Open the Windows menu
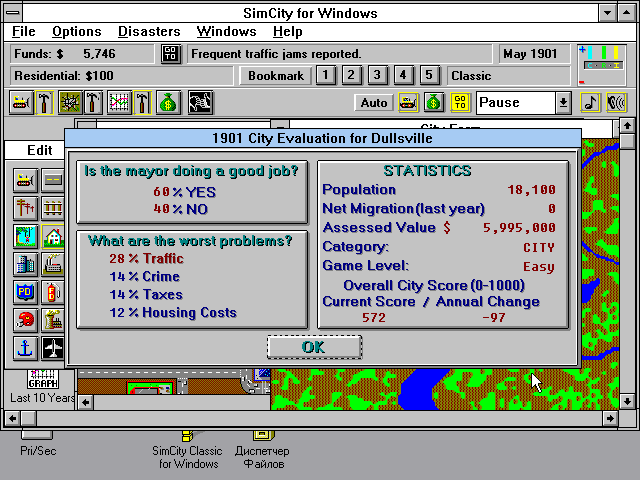This screenshot has height=480, width=640. click(x=226, y=31)
